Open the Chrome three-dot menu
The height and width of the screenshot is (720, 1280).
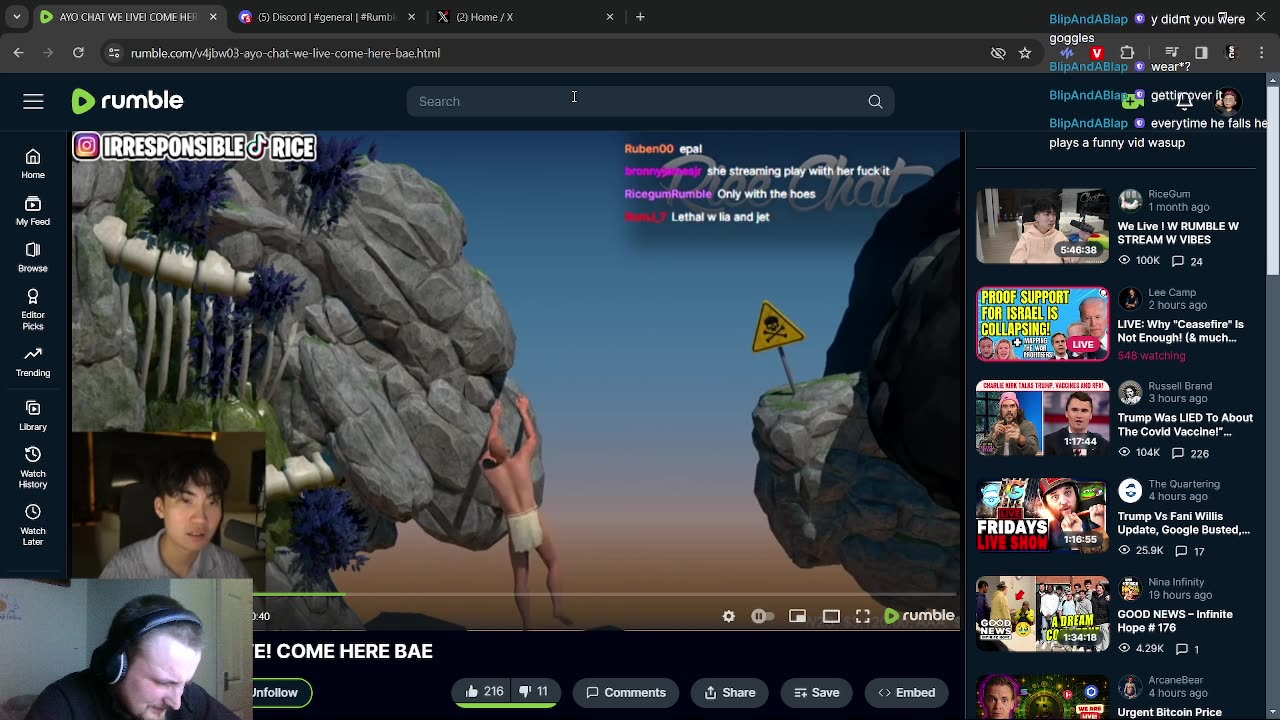[x=1261, y=53]
